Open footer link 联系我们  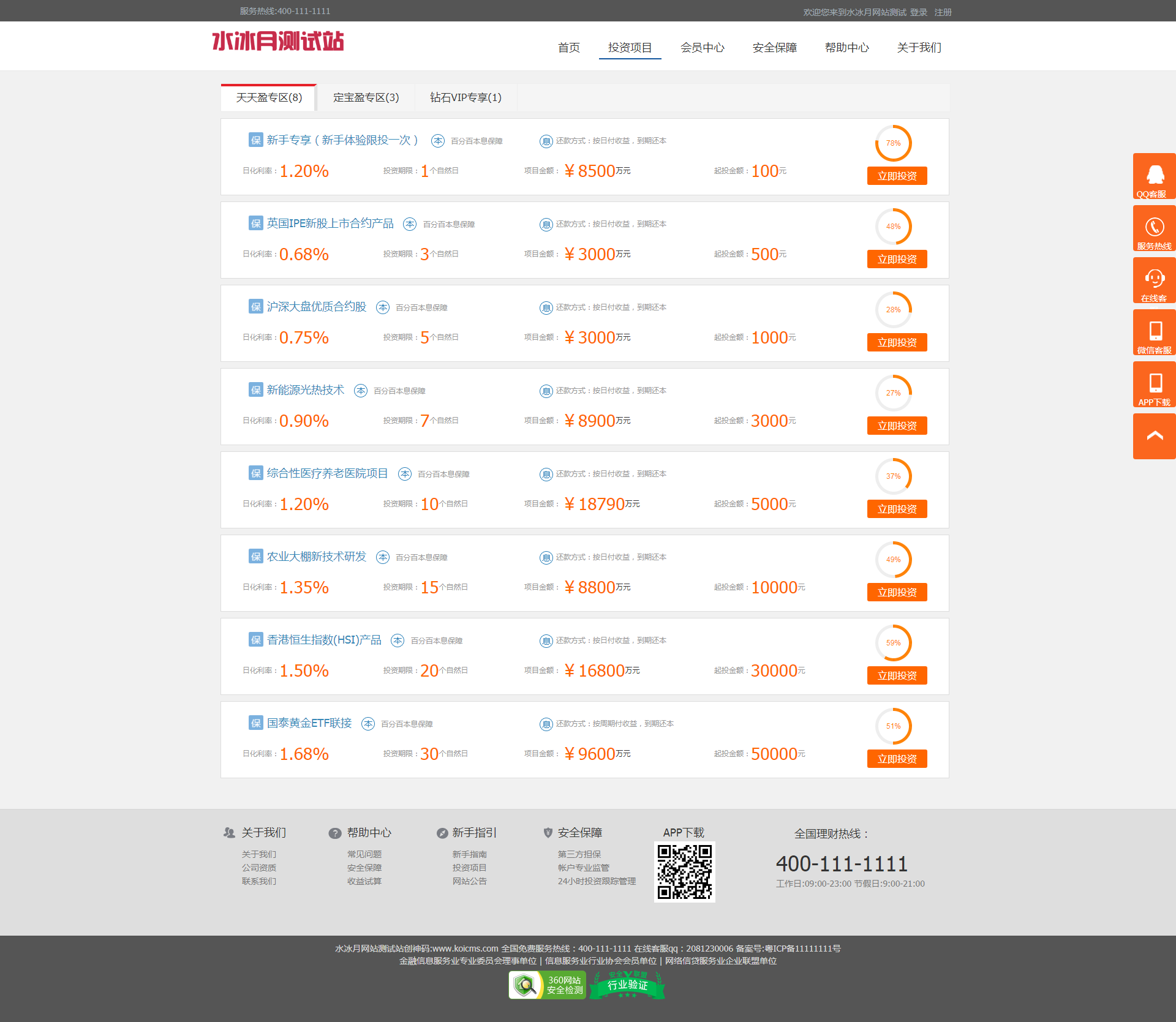point(259,881)
